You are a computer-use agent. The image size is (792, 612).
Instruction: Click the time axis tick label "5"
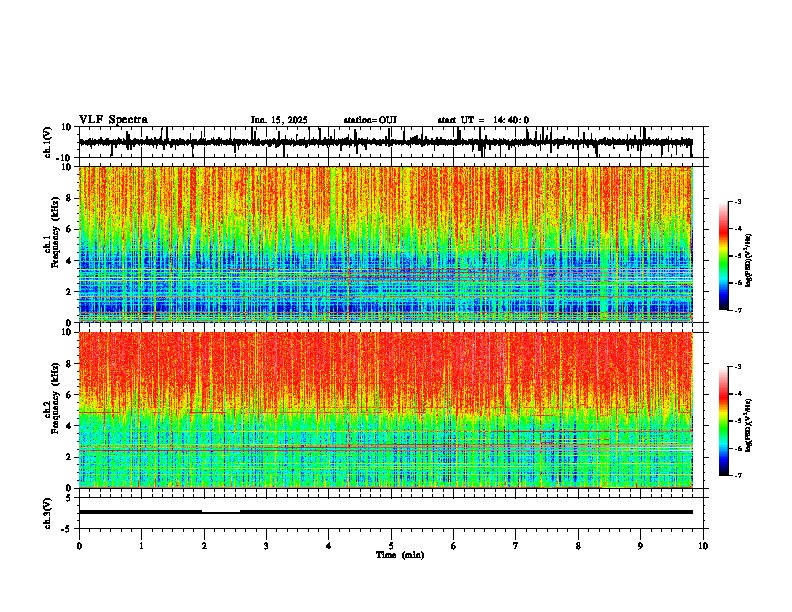[x=391, y=546]
